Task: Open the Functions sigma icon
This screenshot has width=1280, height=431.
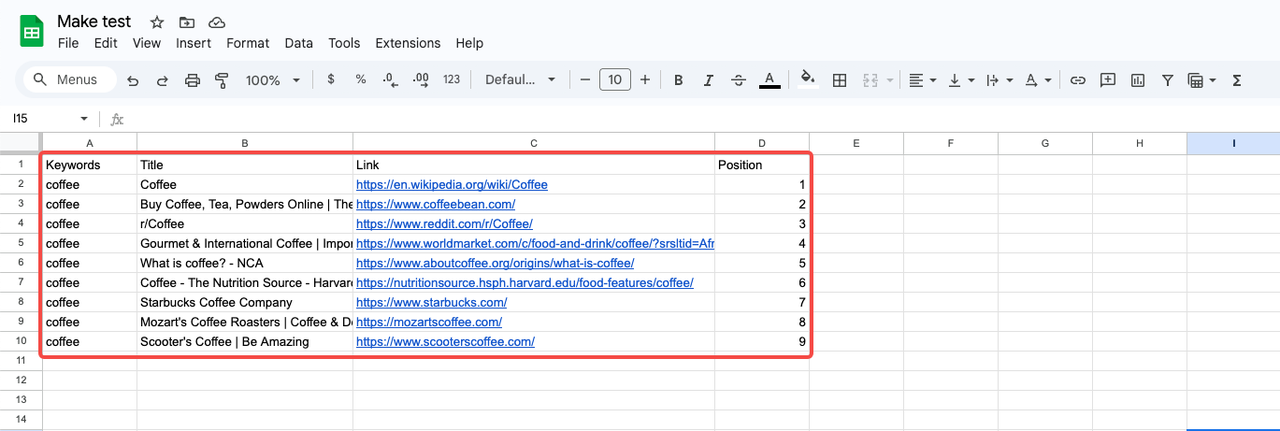Action: tap(1237, 80)
